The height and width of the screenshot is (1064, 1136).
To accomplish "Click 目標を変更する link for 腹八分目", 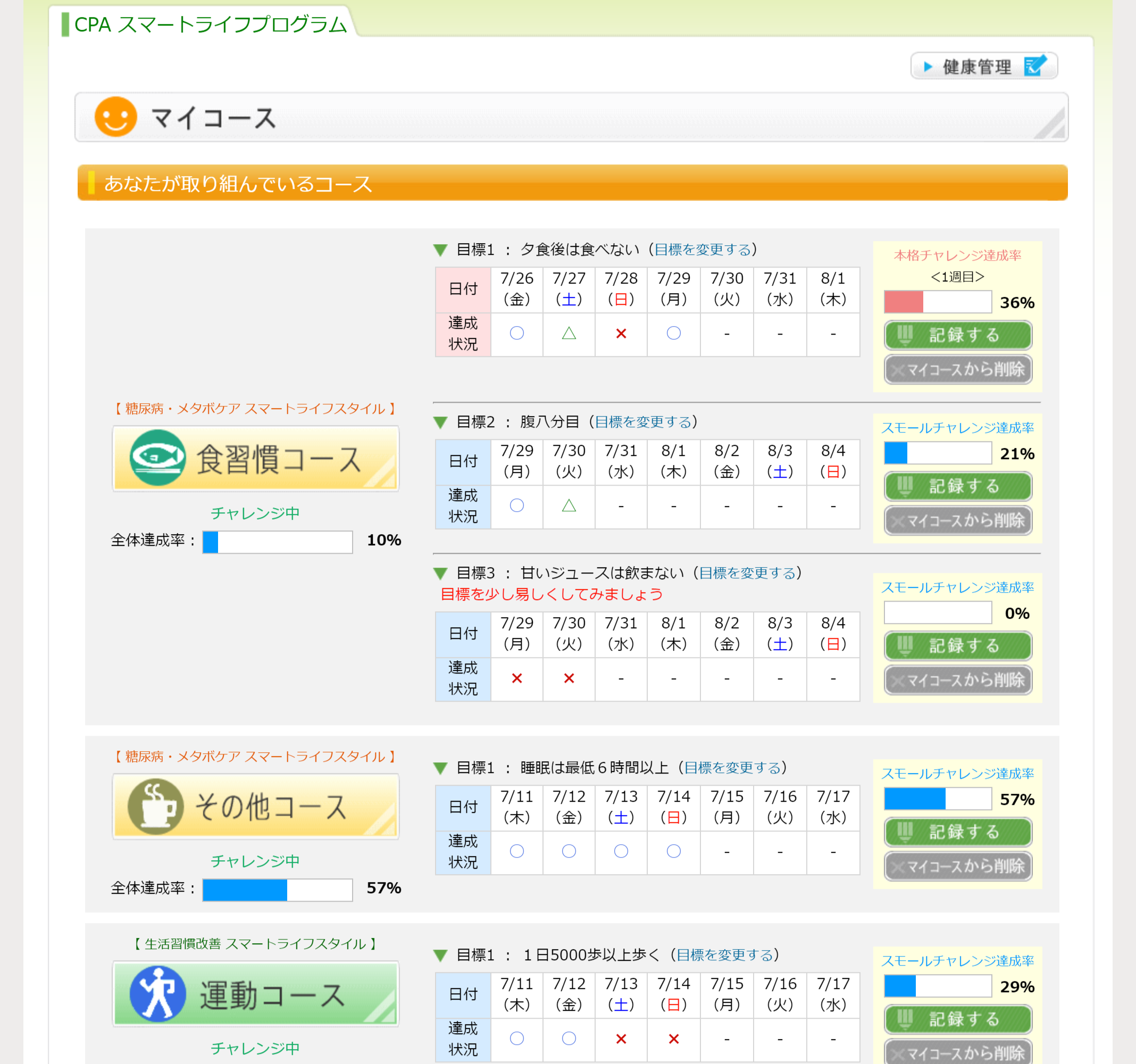I will click(643, 422).
